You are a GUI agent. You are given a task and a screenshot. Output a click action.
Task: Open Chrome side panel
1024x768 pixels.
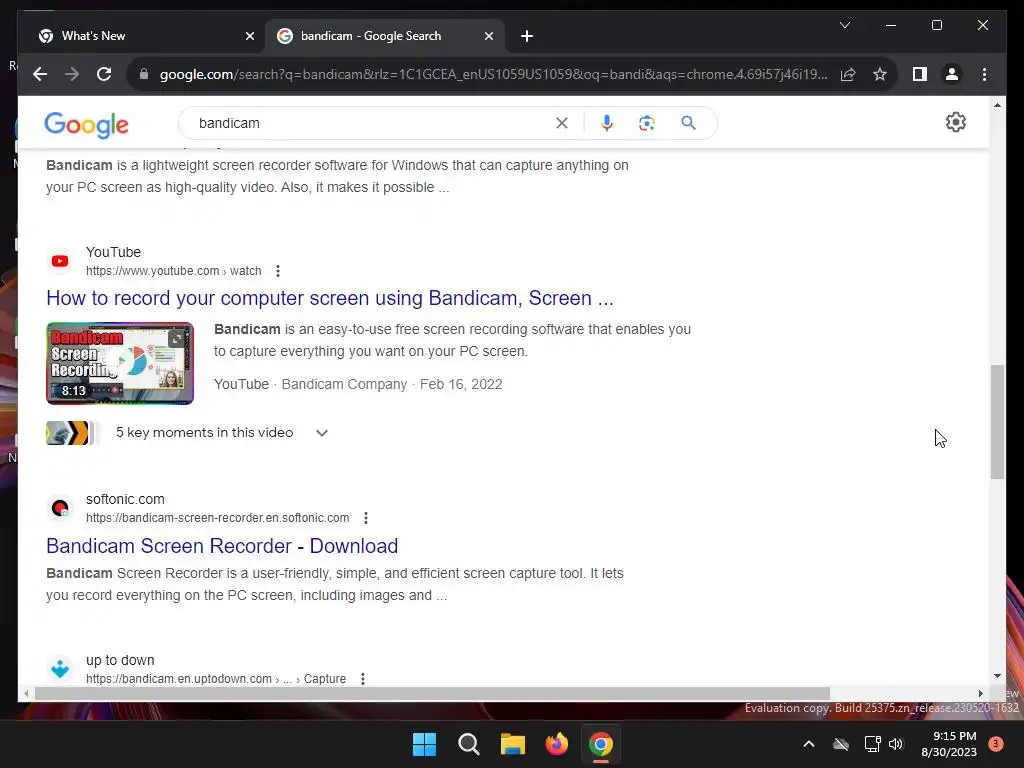coord(920,74)
